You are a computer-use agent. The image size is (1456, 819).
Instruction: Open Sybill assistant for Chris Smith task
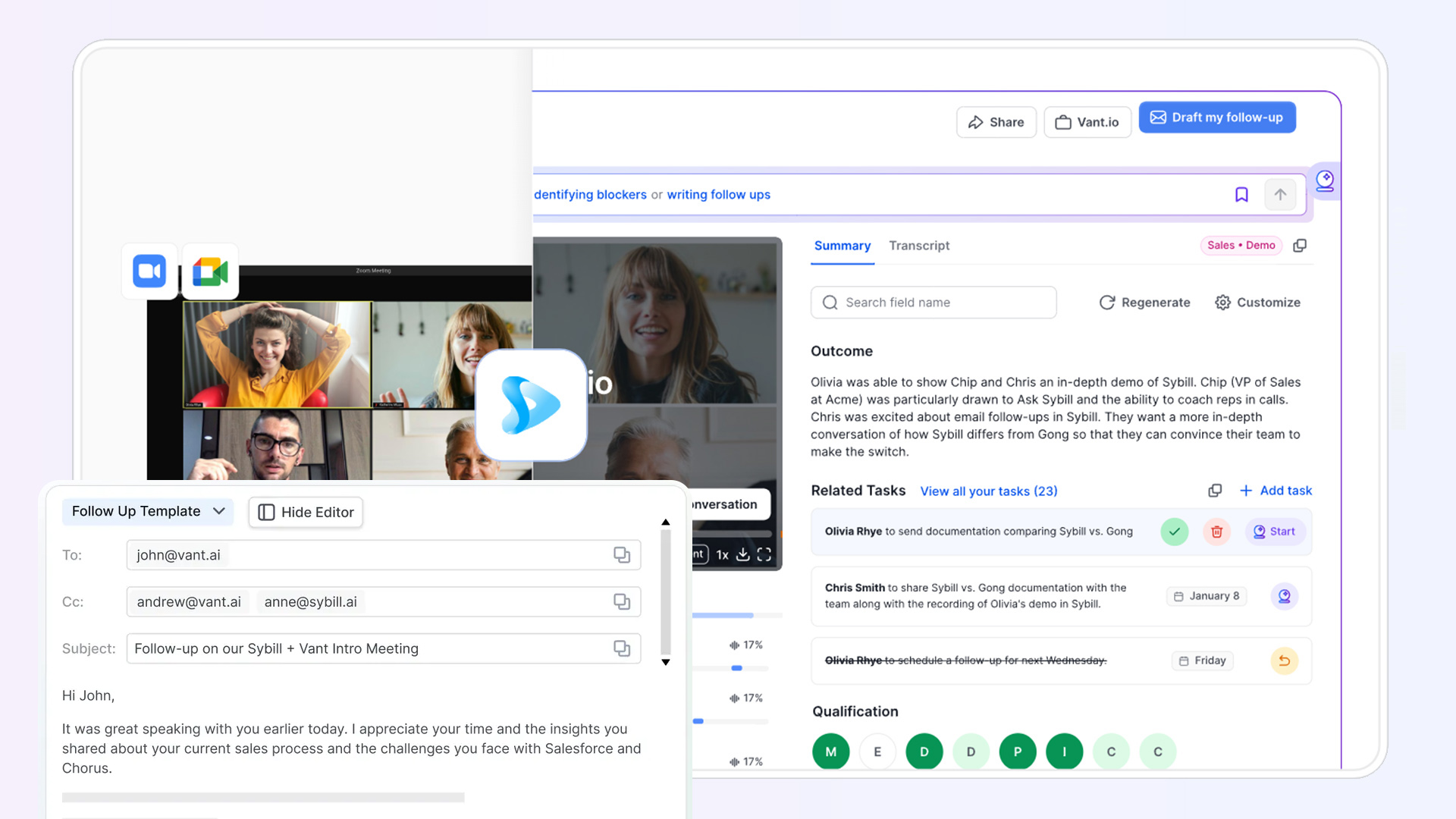[1284, 596]
